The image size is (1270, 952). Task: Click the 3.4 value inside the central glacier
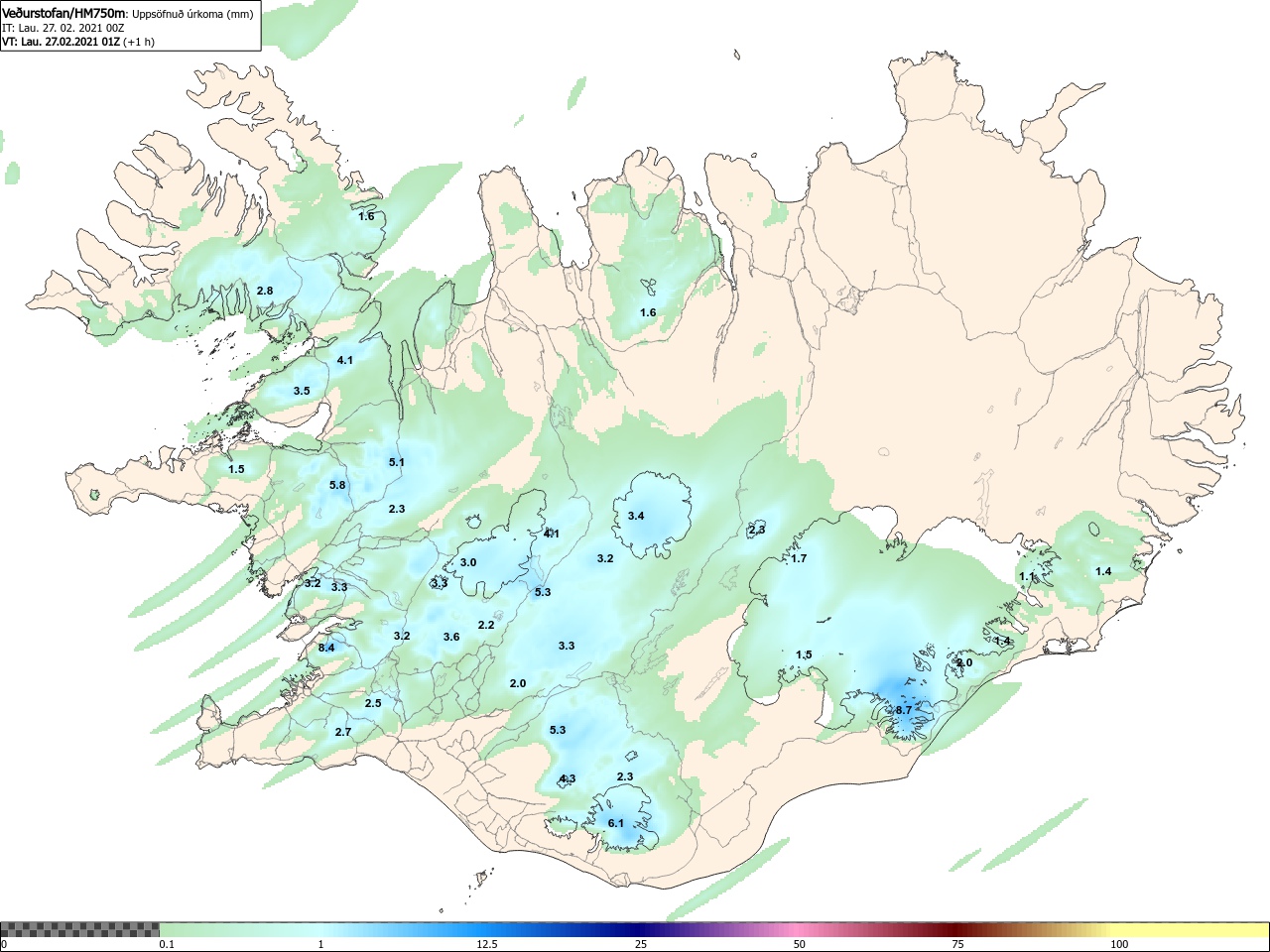pyautogui.click(x=636, y=516)
